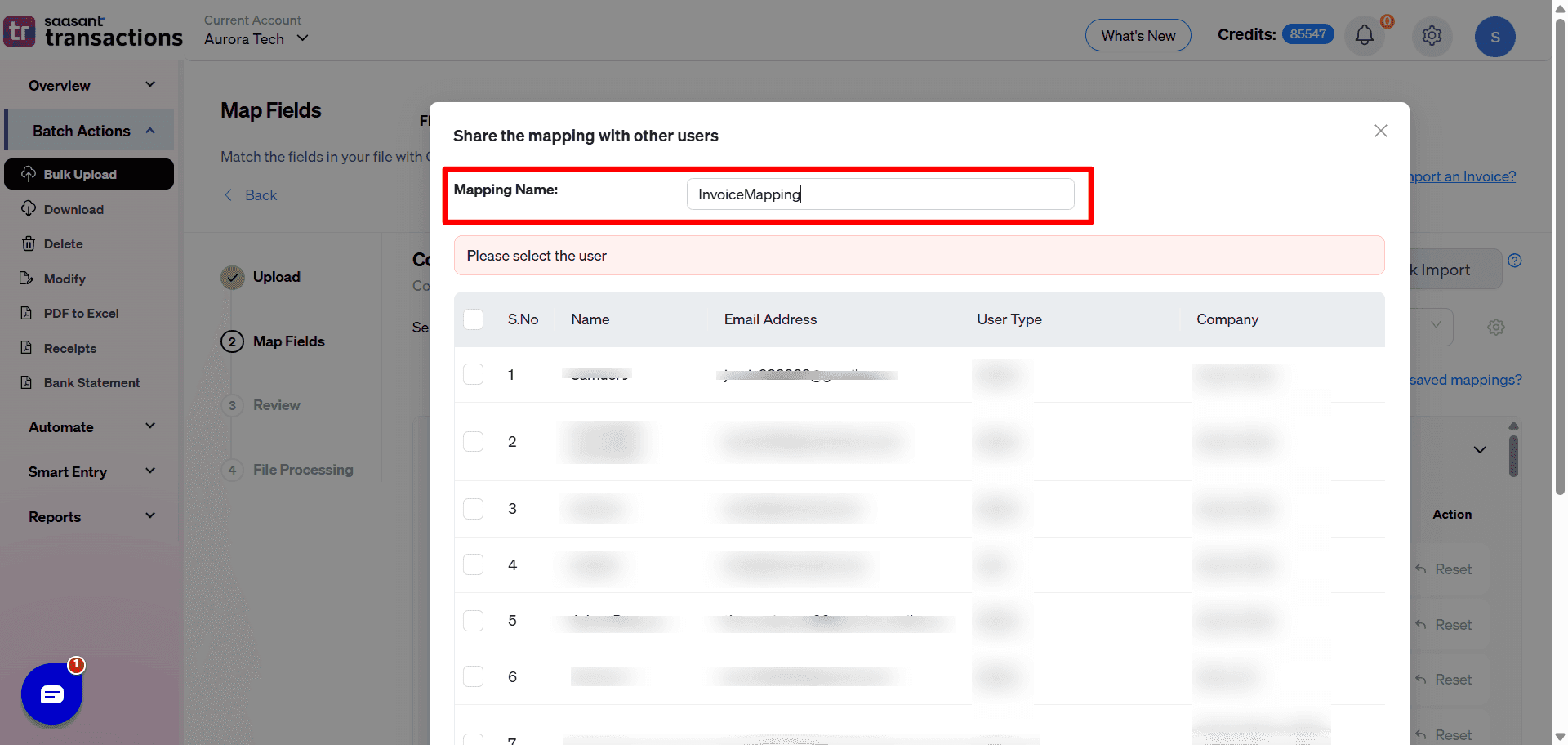Click the help question mark icon
This screenshot has width=1568, height=745.
pos(1514,261)
